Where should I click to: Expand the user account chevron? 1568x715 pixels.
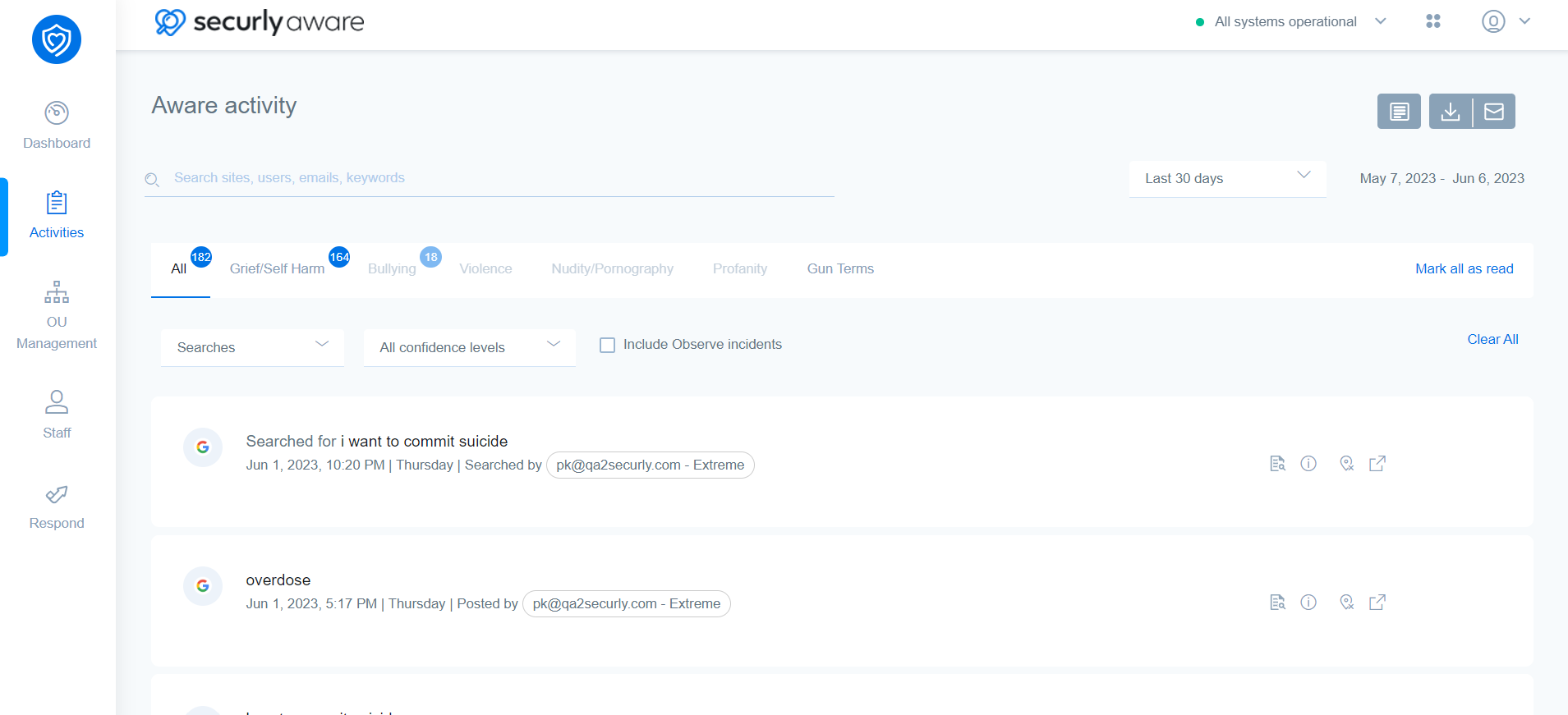[1524, 21]
